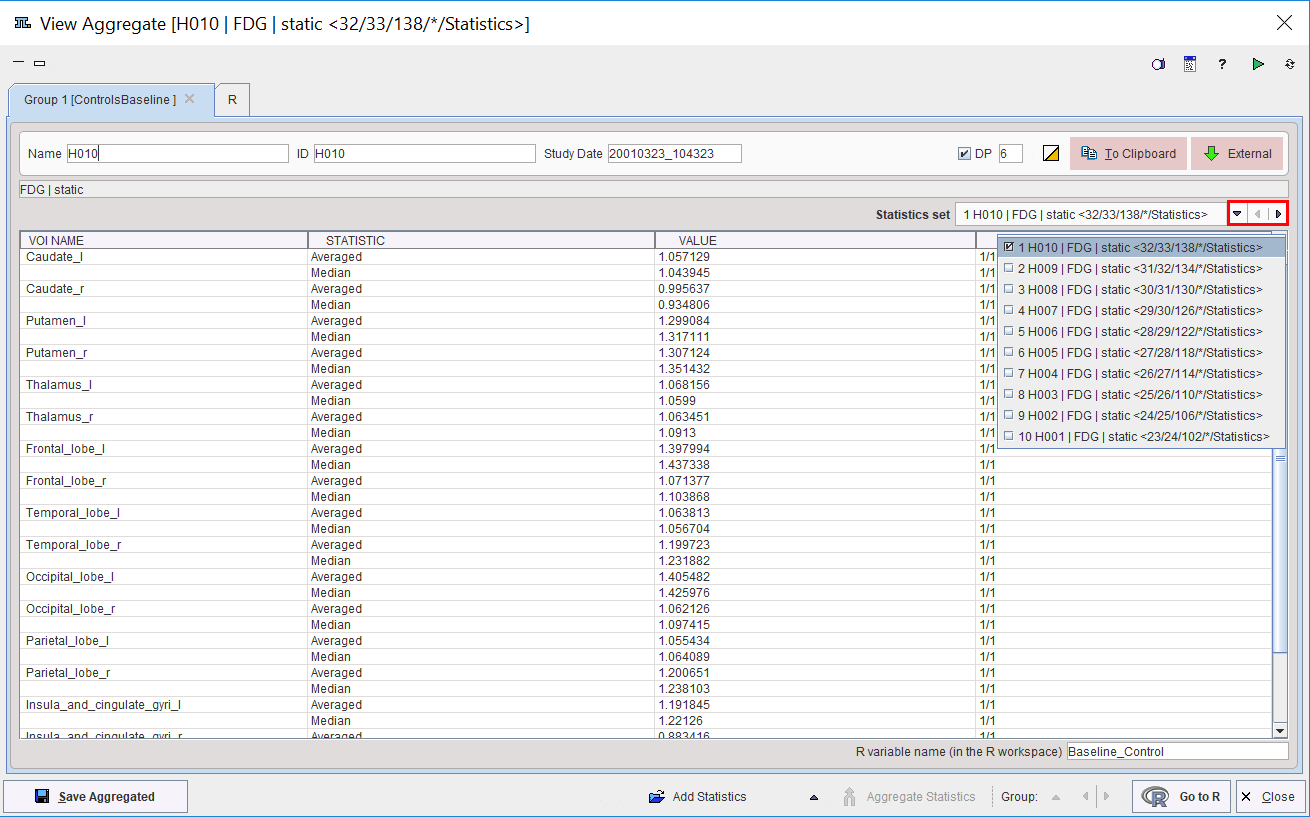The width and height of the screenshot is (1310, 817).
Task: Click the To Clipboard button
Action: (1129, 153)
